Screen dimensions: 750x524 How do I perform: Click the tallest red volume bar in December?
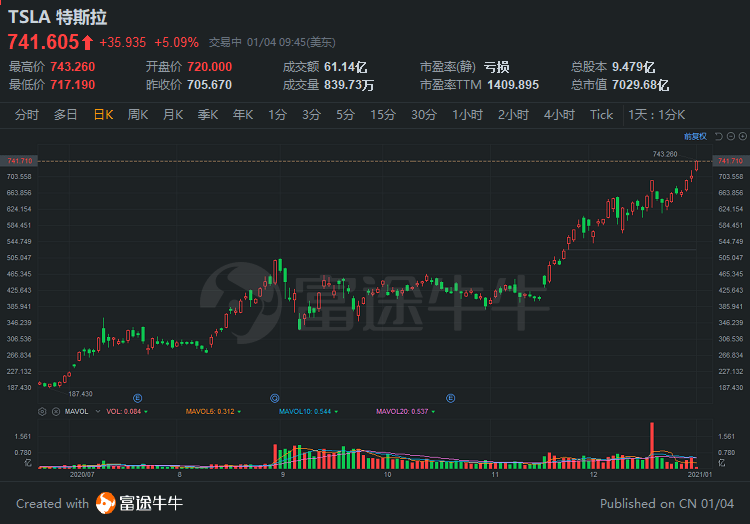coord(652,445)
